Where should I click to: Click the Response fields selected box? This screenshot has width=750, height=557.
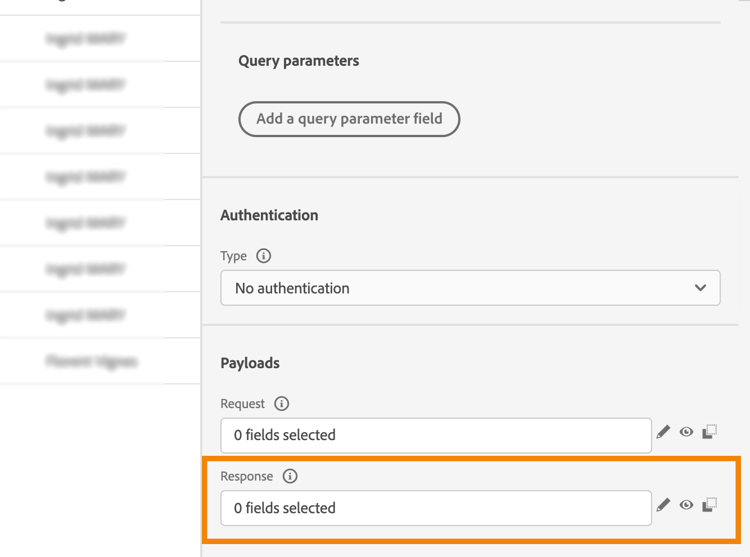[x=436, y=508]
